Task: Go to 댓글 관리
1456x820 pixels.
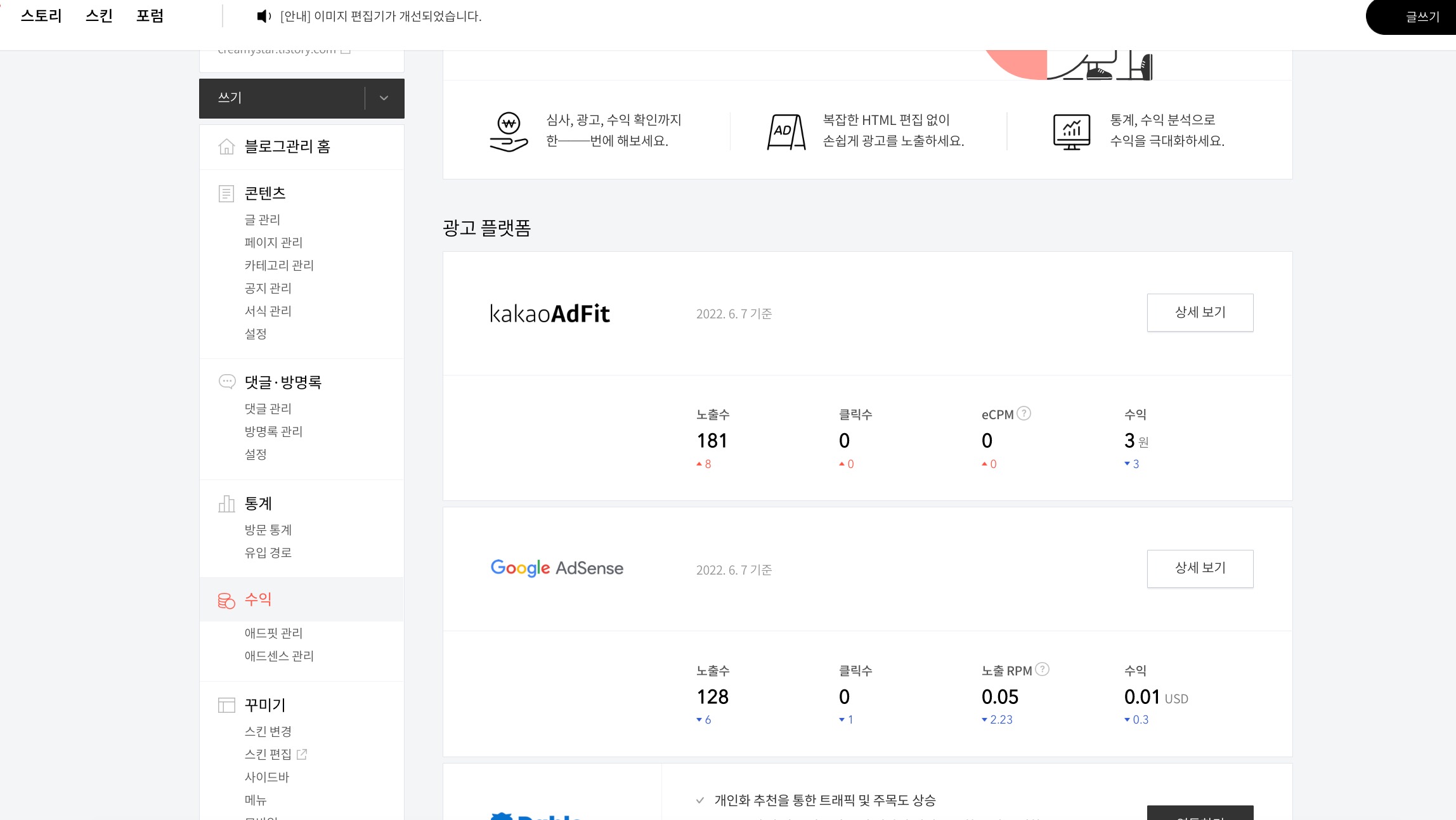Action: (268, 408)
